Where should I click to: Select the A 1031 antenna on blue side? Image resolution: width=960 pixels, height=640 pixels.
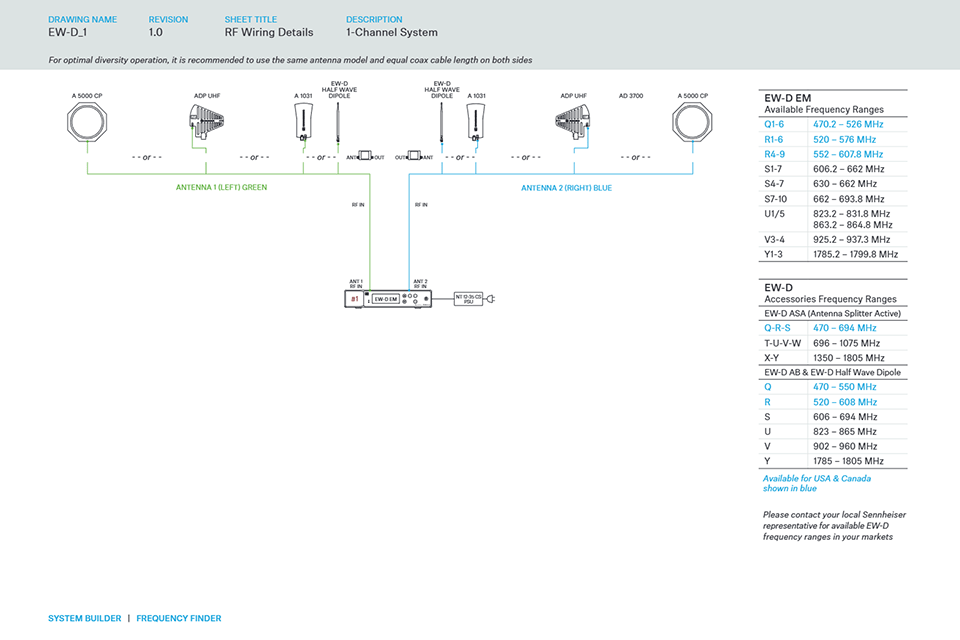[x=476, y=122]
